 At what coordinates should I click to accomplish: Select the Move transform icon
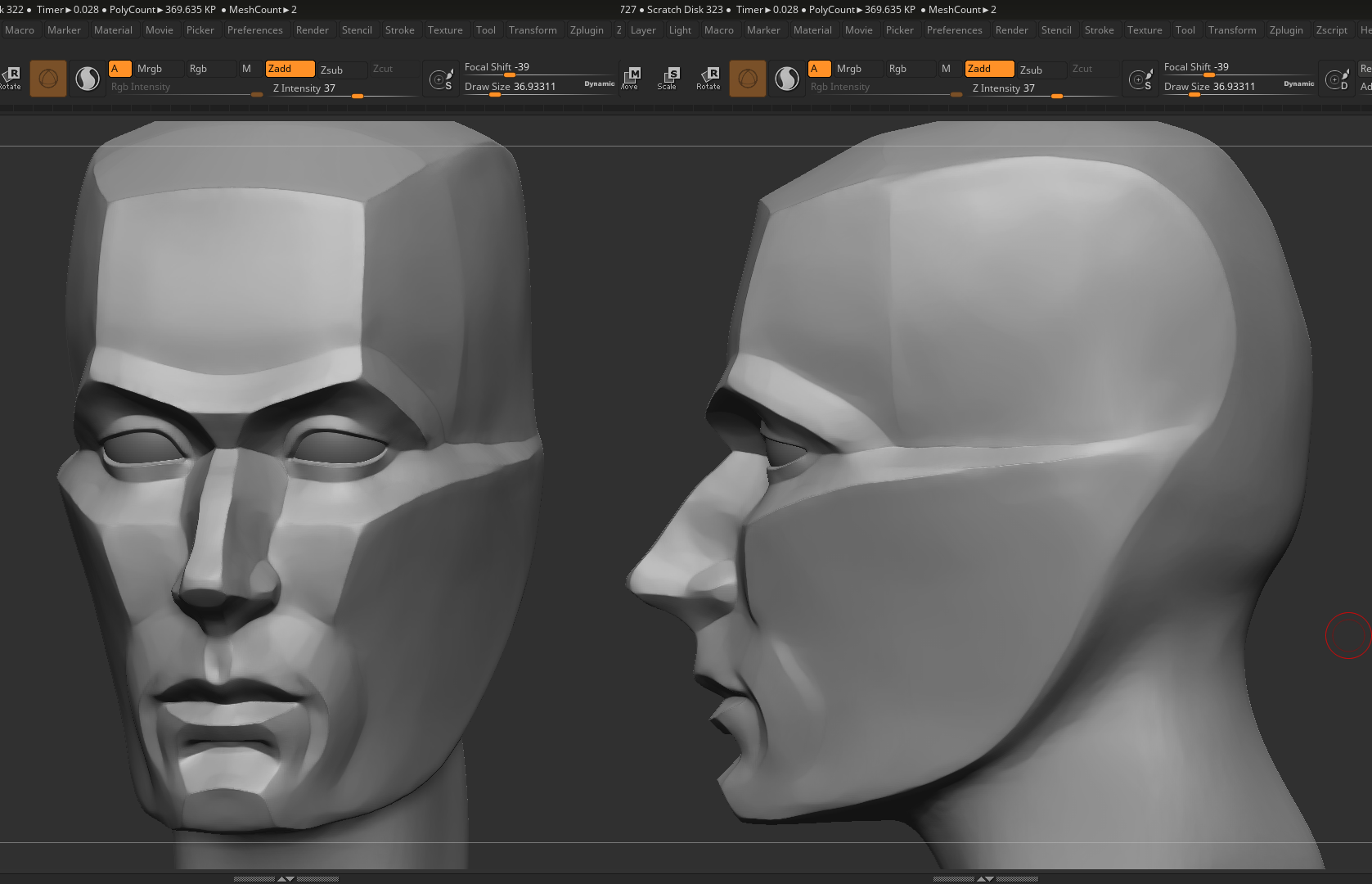click(631, 78)
